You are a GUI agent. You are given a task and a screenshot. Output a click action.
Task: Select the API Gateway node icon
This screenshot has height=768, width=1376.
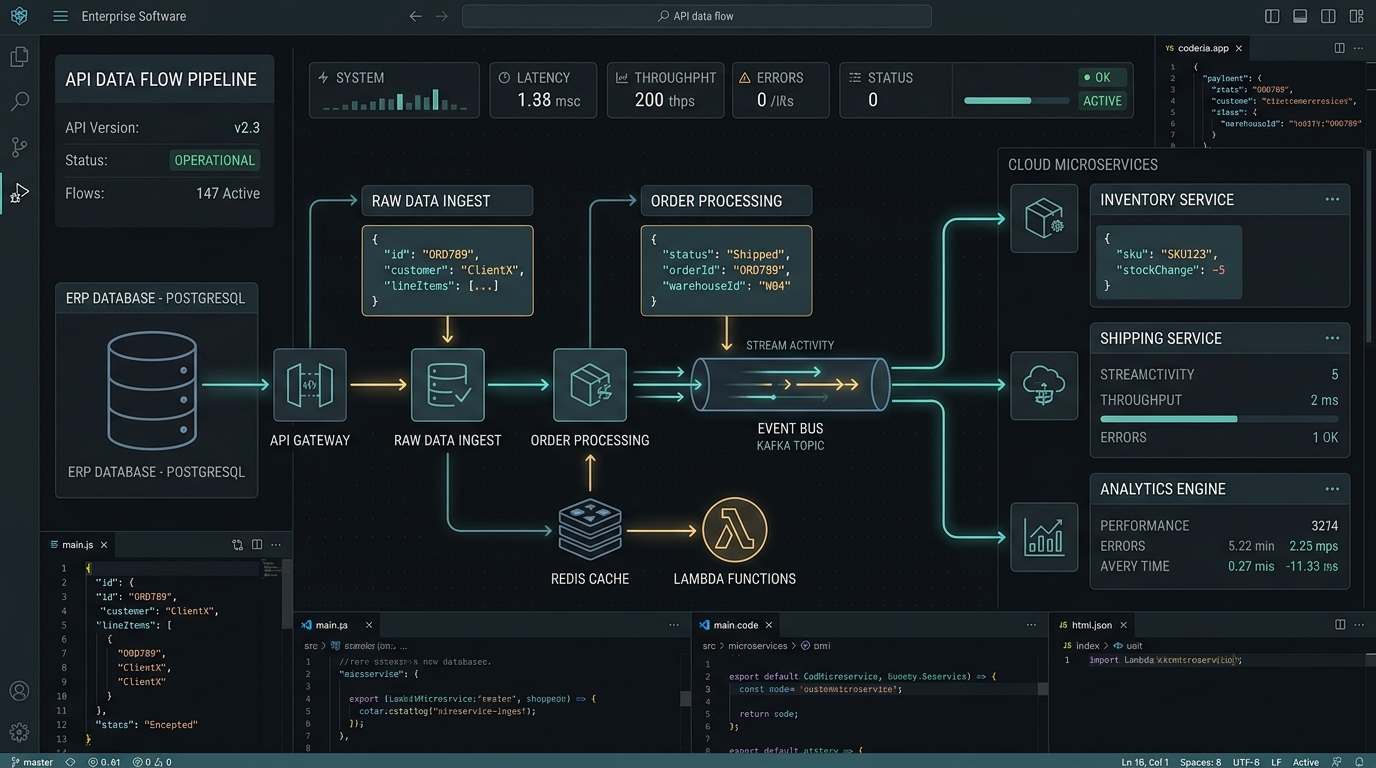pyautogui.click(x=310, y=385)
